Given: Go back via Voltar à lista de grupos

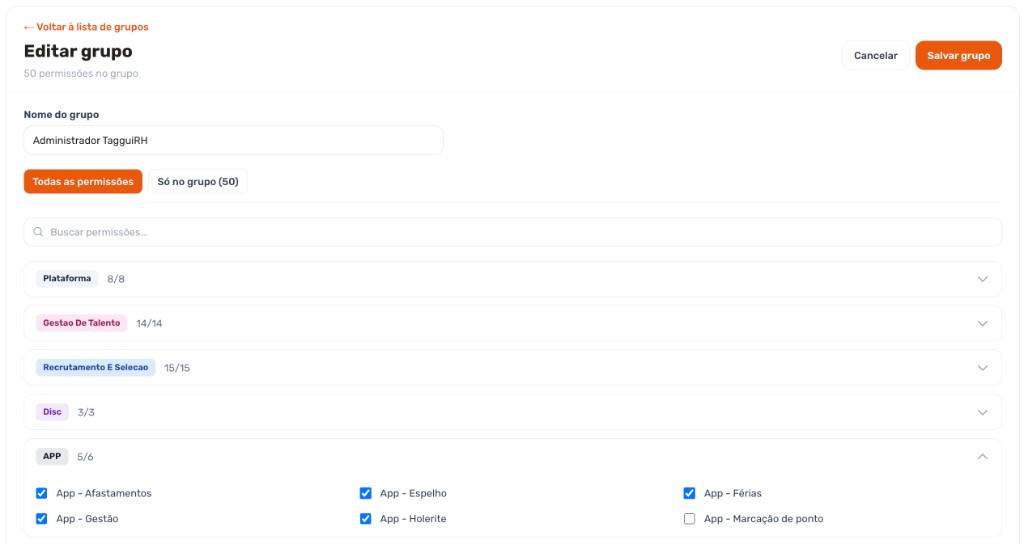Looking at the screenshot, I should point(86,27).
